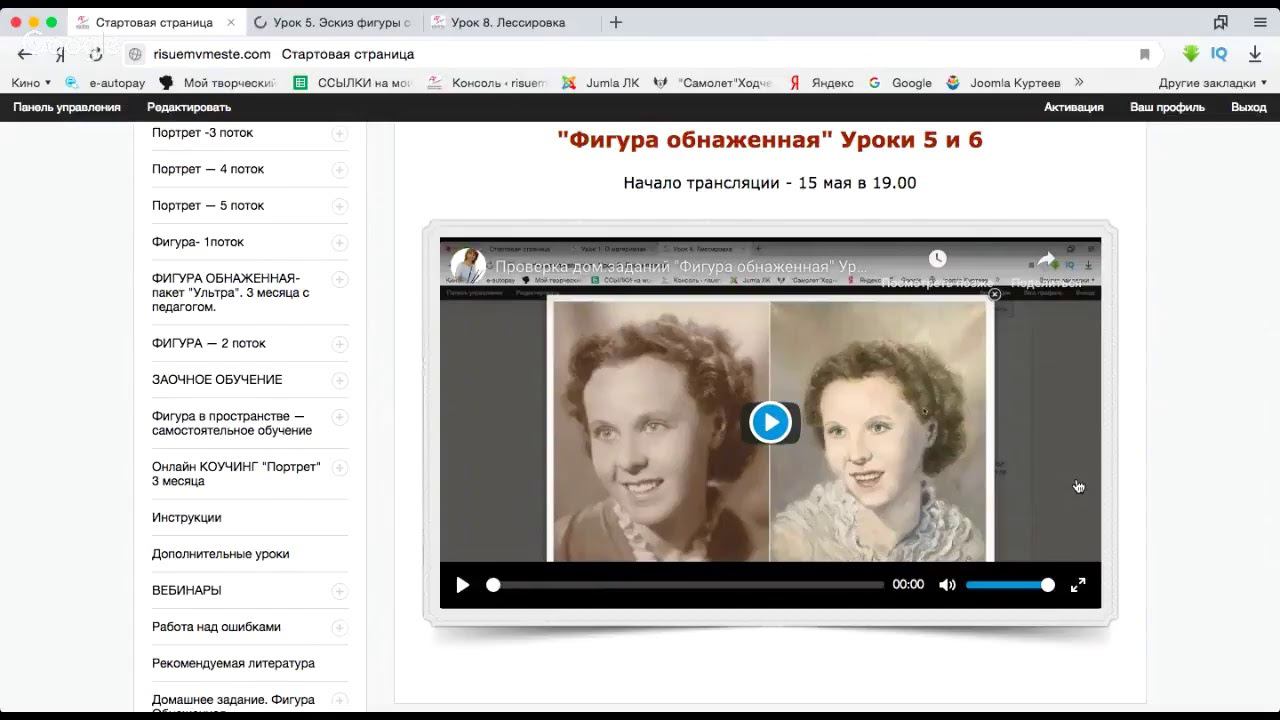Switch to the Урок 5. Эскиз фигуры tab

(333, 22)
